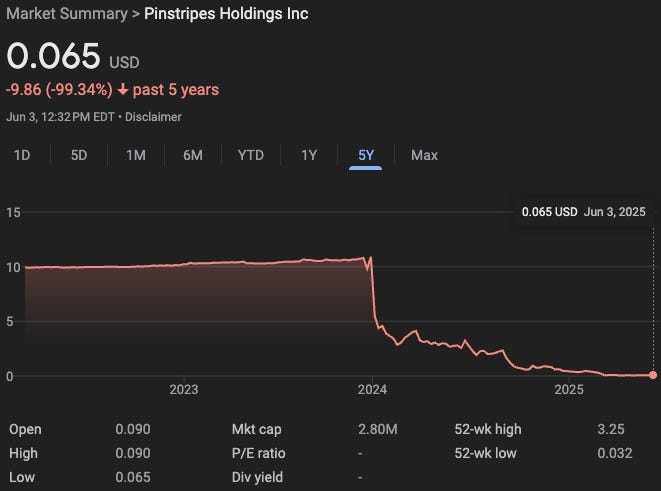Click the 0.032 52-week low value
Screen dimensions: 661x491
point(615,453)
